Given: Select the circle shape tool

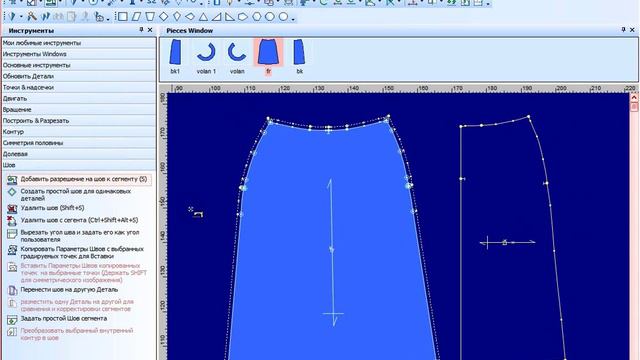Looking at the screenshot, I should click(x=283, y=17).
